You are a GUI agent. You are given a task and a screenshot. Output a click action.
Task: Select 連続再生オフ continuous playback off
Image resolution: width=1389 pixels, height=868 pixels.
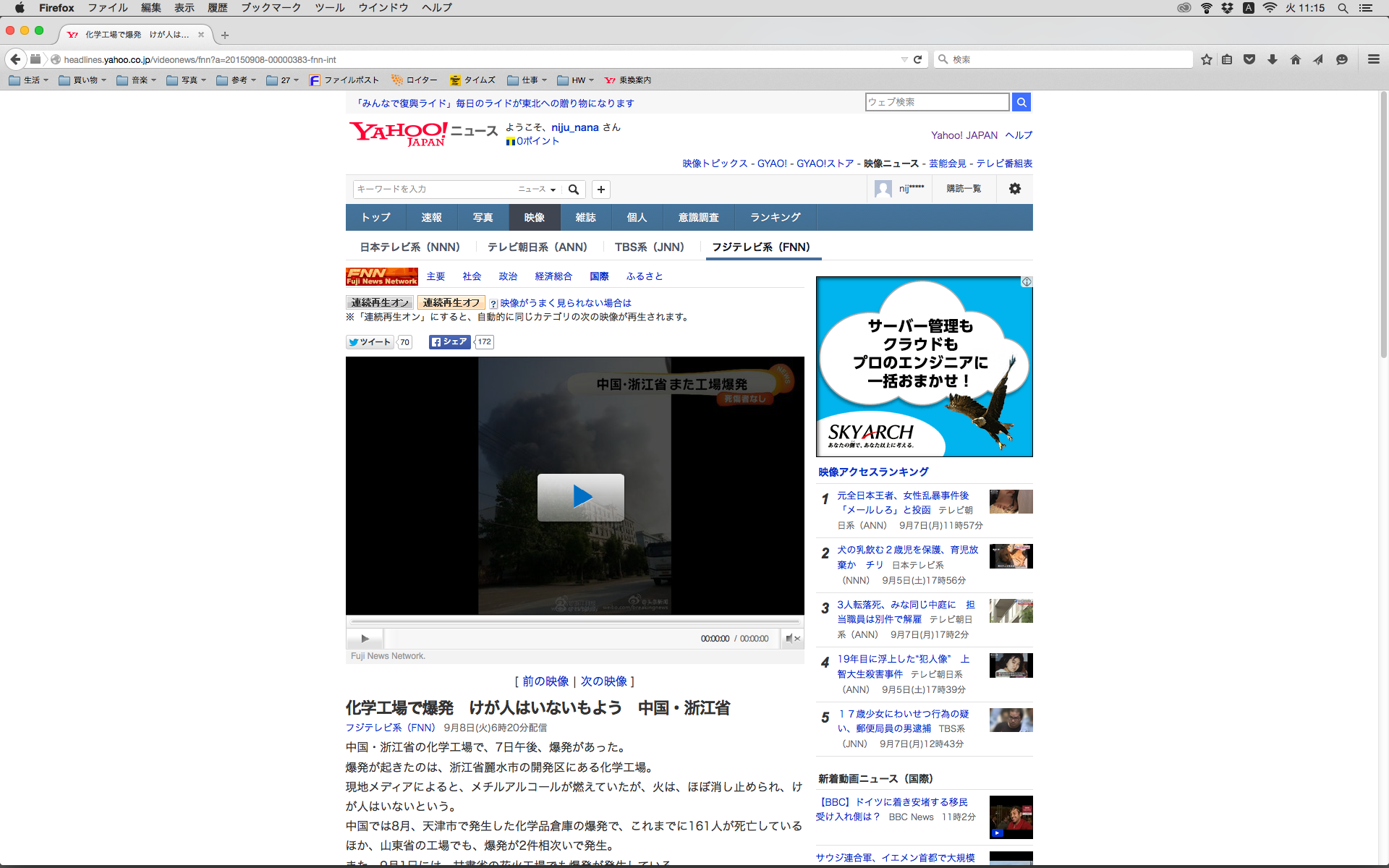(x=451, y=302)
